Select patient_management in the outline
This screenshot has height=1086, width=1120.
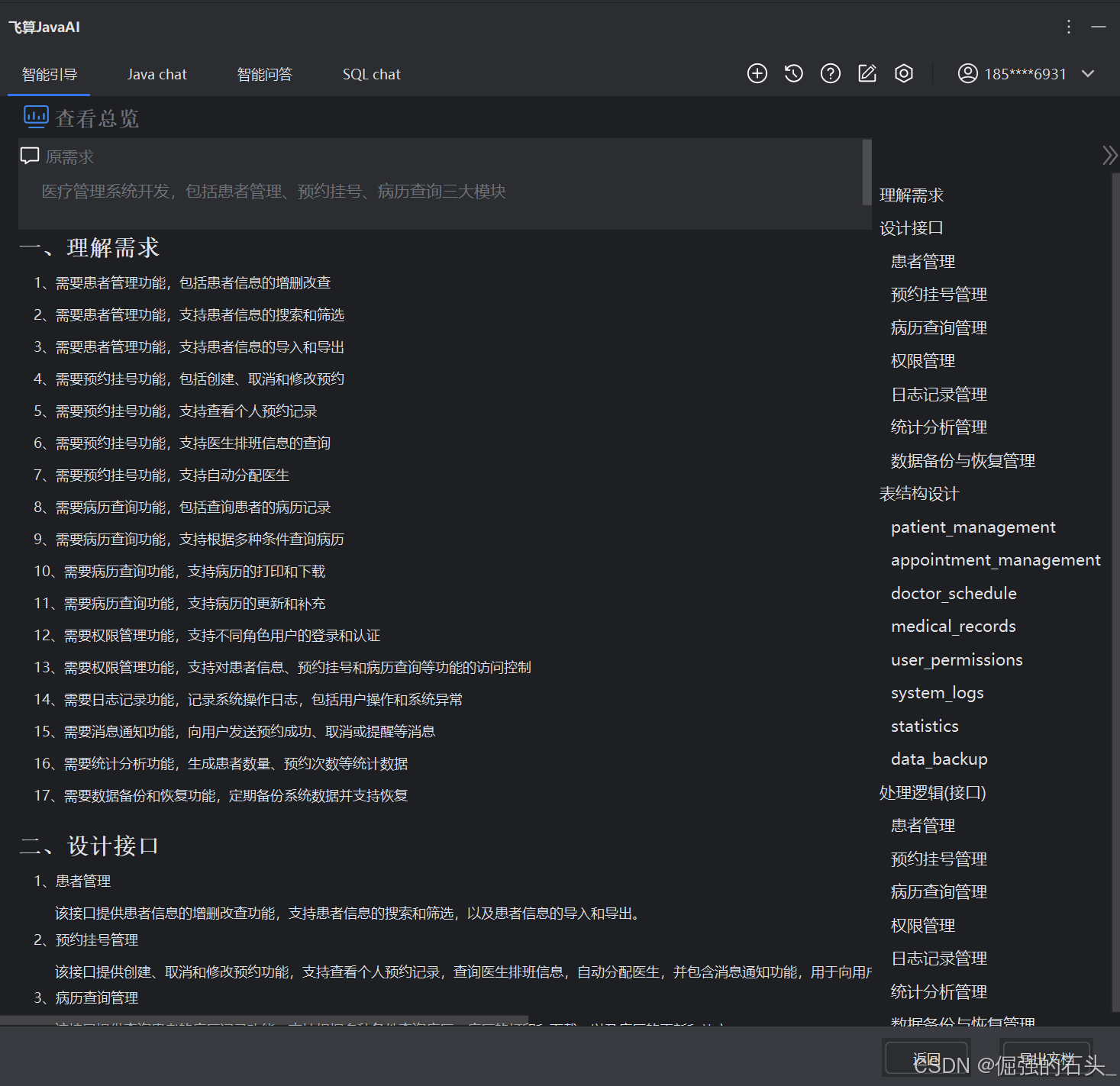point(973,527)
